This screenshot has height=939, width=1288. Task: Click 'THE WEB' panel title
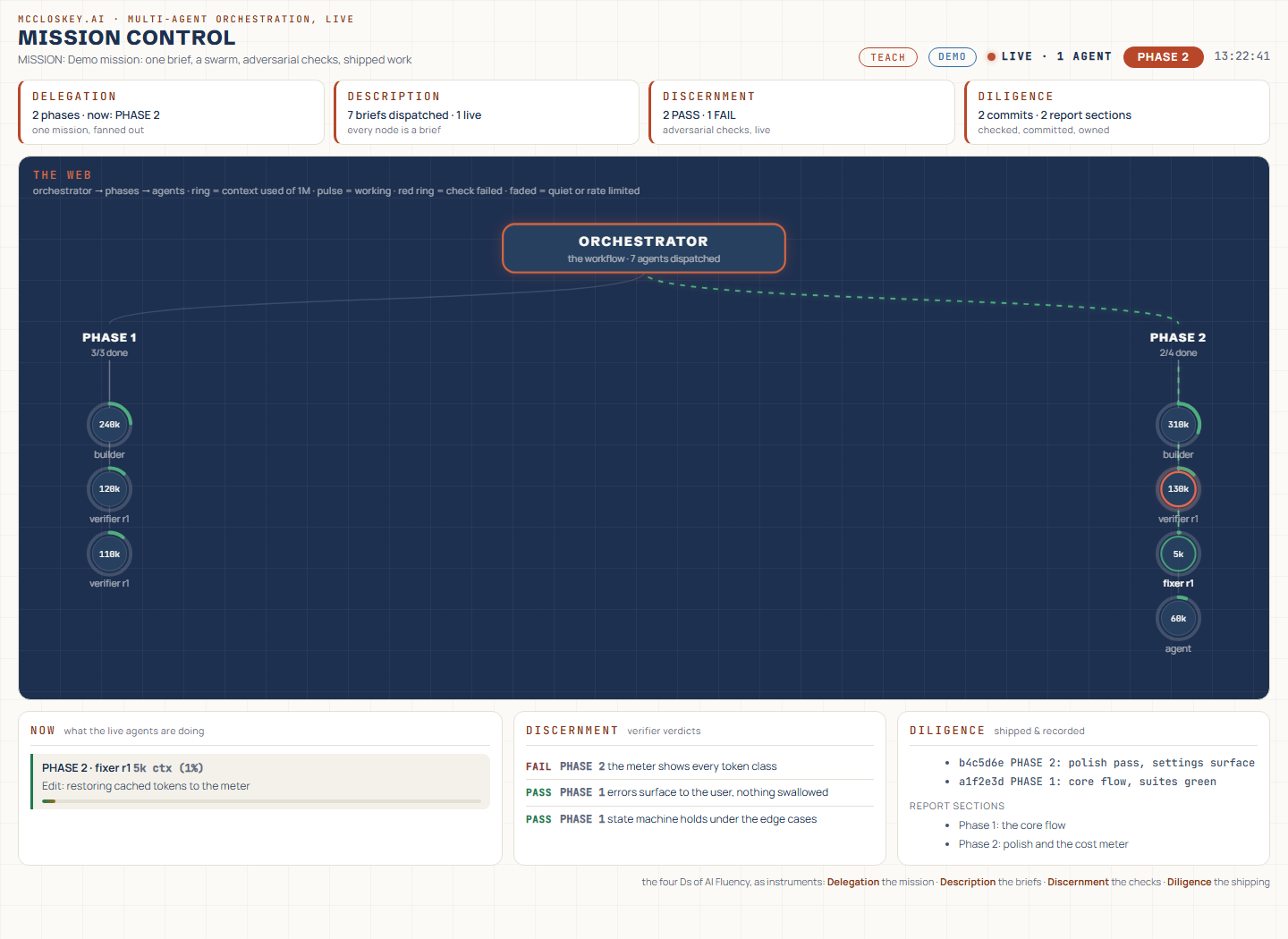pyautogui.click(x=63, y=175)
